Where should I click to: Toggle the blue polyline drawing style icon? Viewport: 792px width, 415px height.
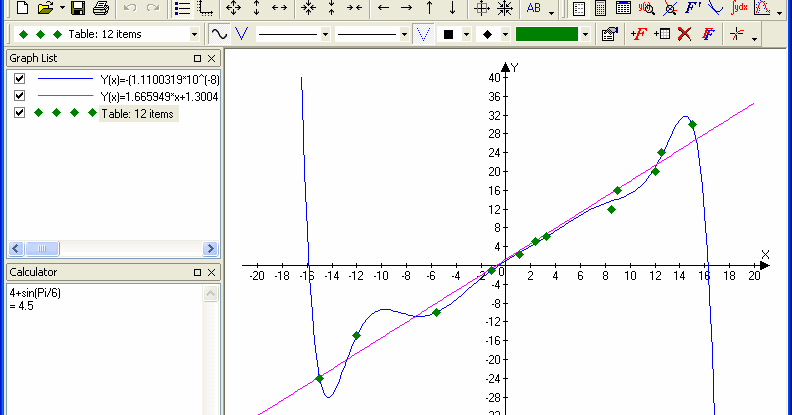(242, 34)
